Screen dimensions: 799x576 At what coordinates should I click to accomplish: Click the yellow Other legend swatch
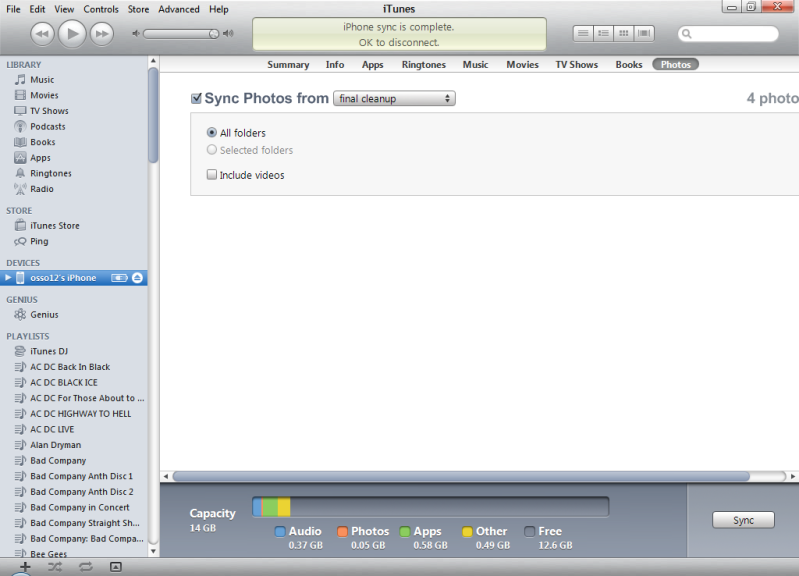tap(467, 532)
